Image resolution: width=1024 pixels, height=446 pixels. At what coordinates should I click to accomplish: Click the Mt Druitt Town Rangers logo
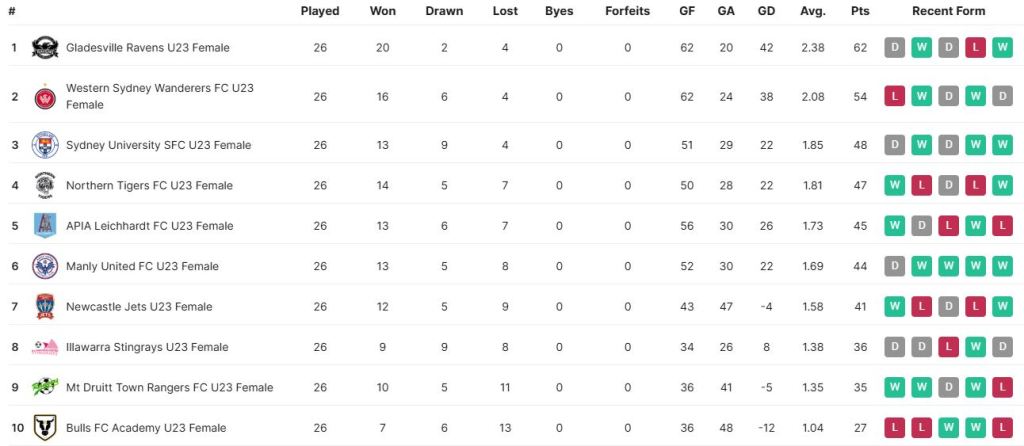pyautogui.click(x=45, y=387)
